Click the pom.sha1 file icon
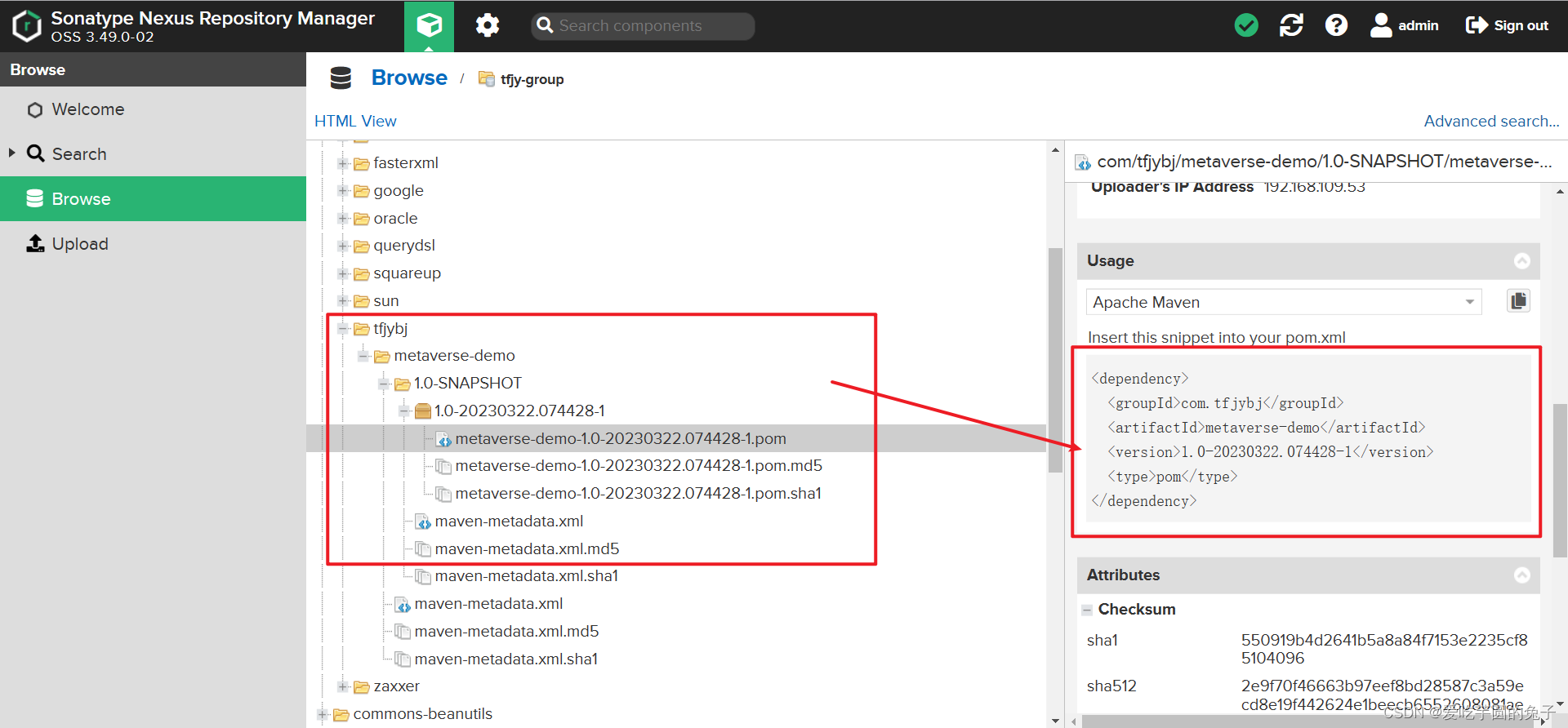This screenshot has height=728, width=1568. (443, 494)
